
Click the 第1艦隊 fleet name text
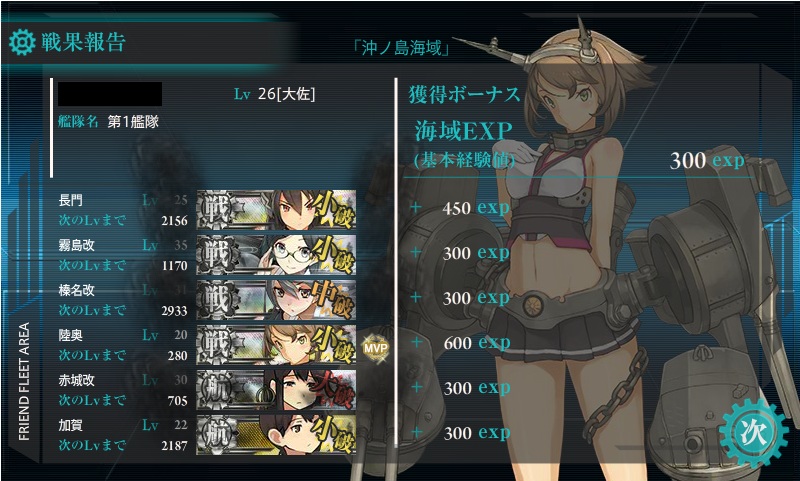[x=133, y=122]
